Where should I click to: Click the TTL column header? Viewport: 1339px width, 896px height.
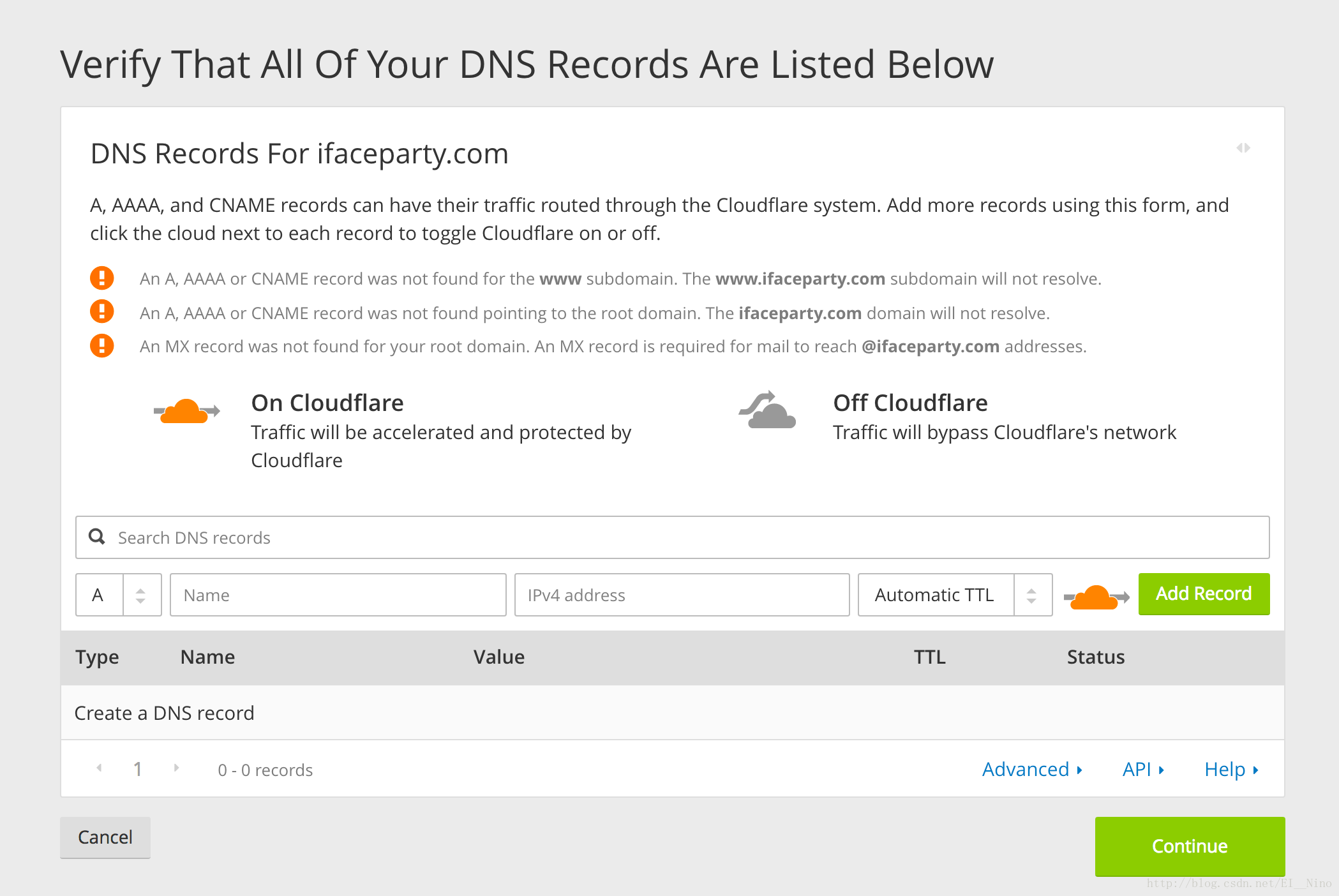tap(930, 657)
